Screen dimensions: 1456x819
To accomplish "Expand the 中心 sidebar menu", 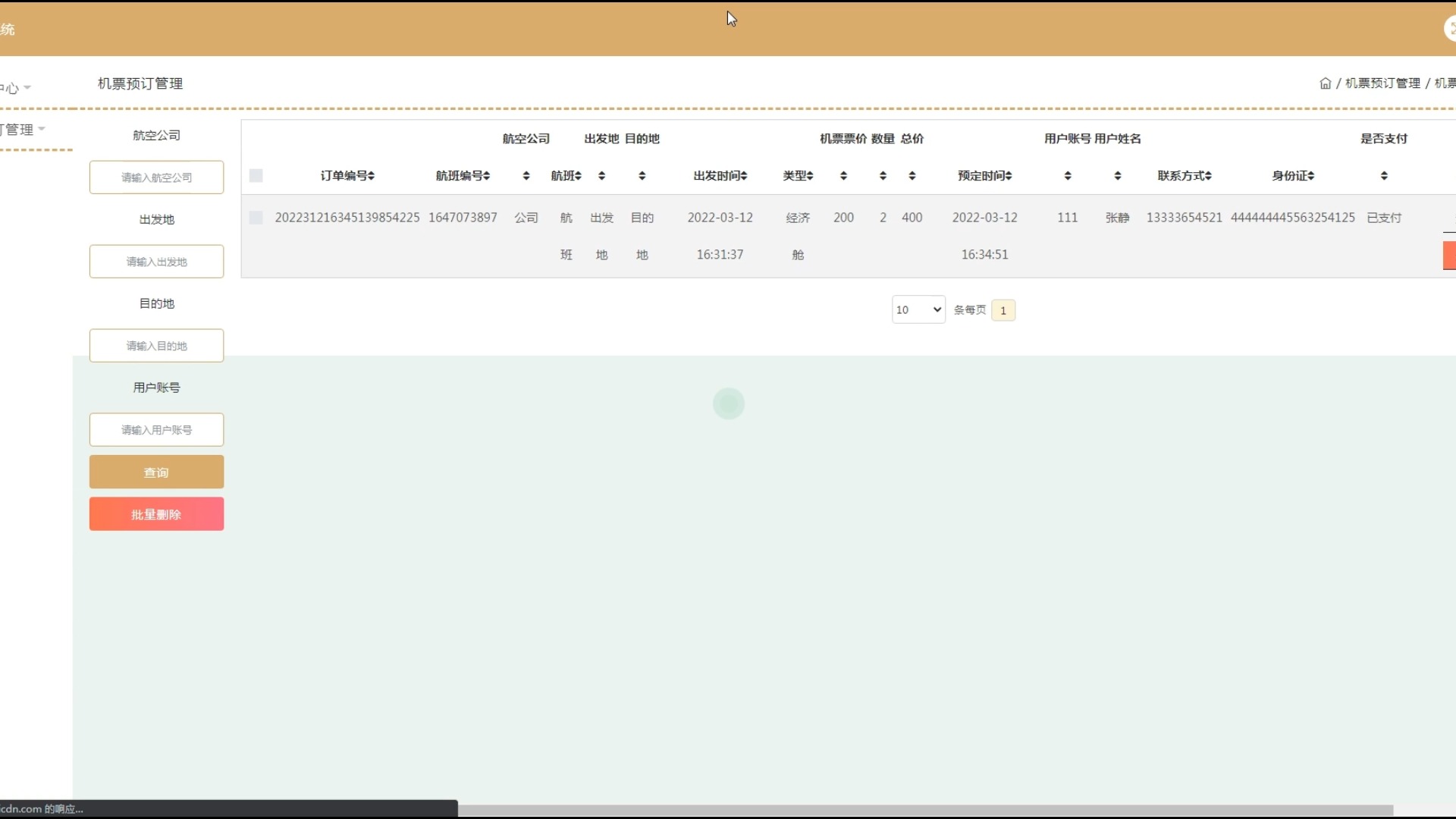I will [x=15, y=88].
